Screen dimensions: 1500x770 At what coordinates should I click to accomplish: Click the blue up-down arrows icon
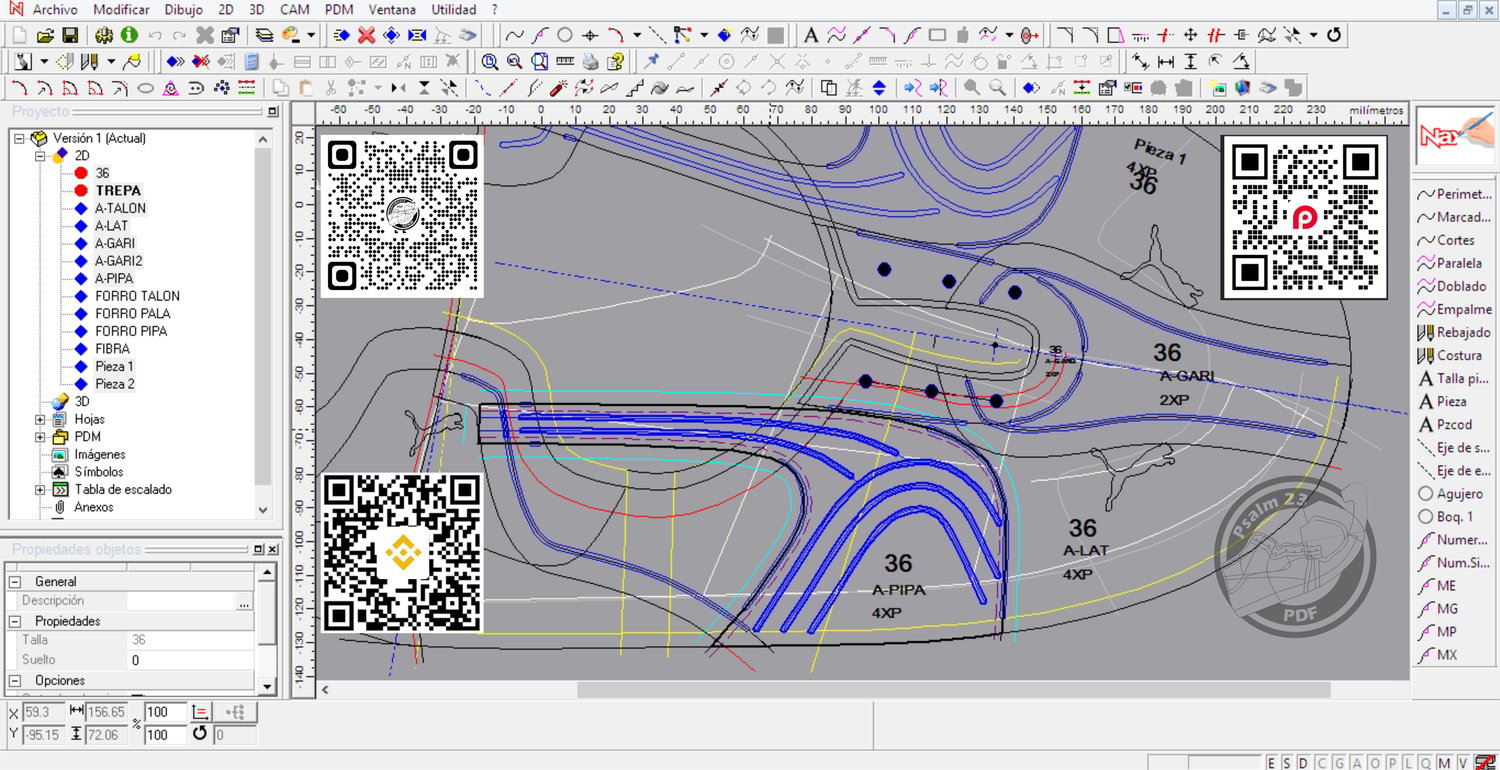[x=879, y=87]
